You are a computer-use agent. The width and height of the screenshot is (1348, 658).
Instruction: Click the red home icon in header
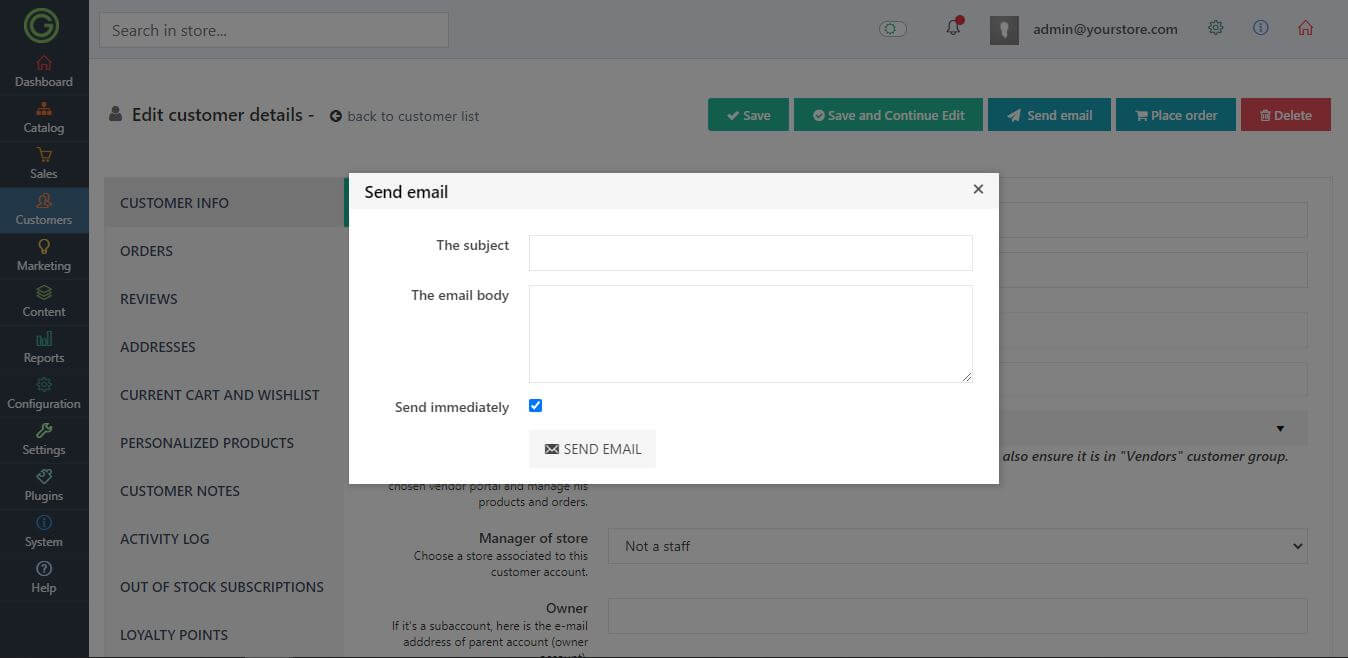[1305, 28]
